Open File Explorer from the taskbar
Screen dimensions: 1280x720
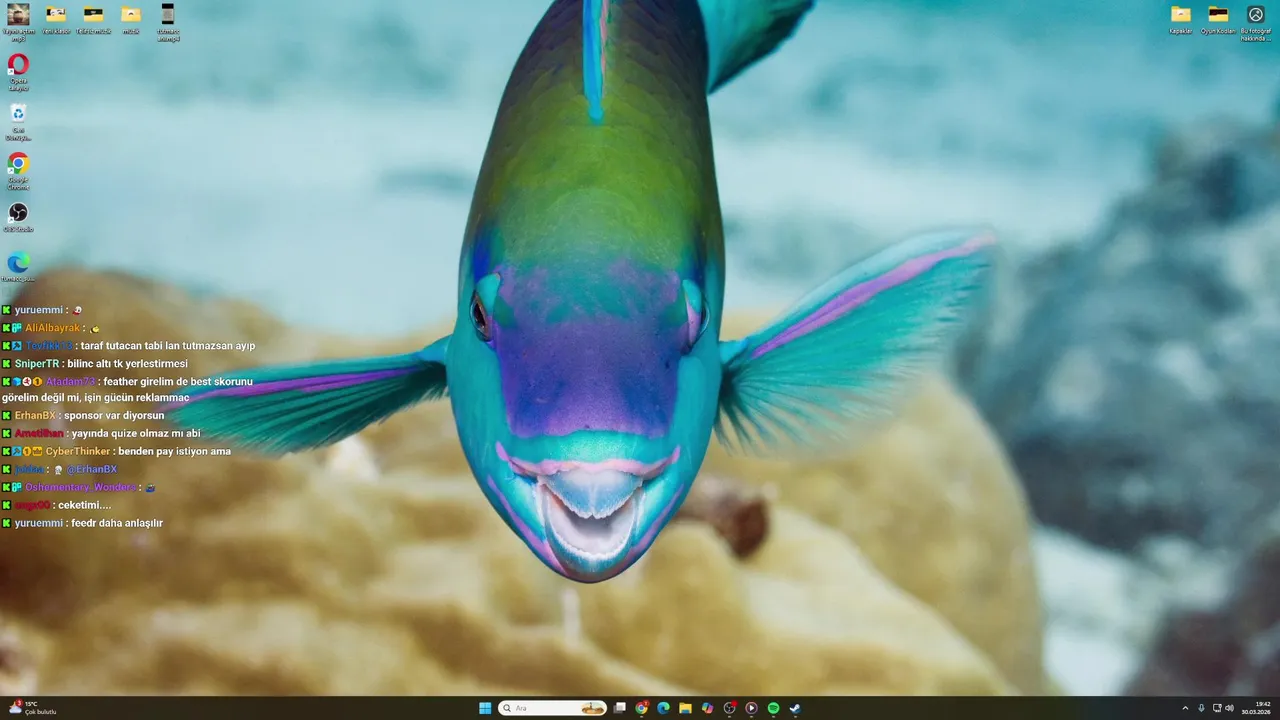(x=685, y=708)
